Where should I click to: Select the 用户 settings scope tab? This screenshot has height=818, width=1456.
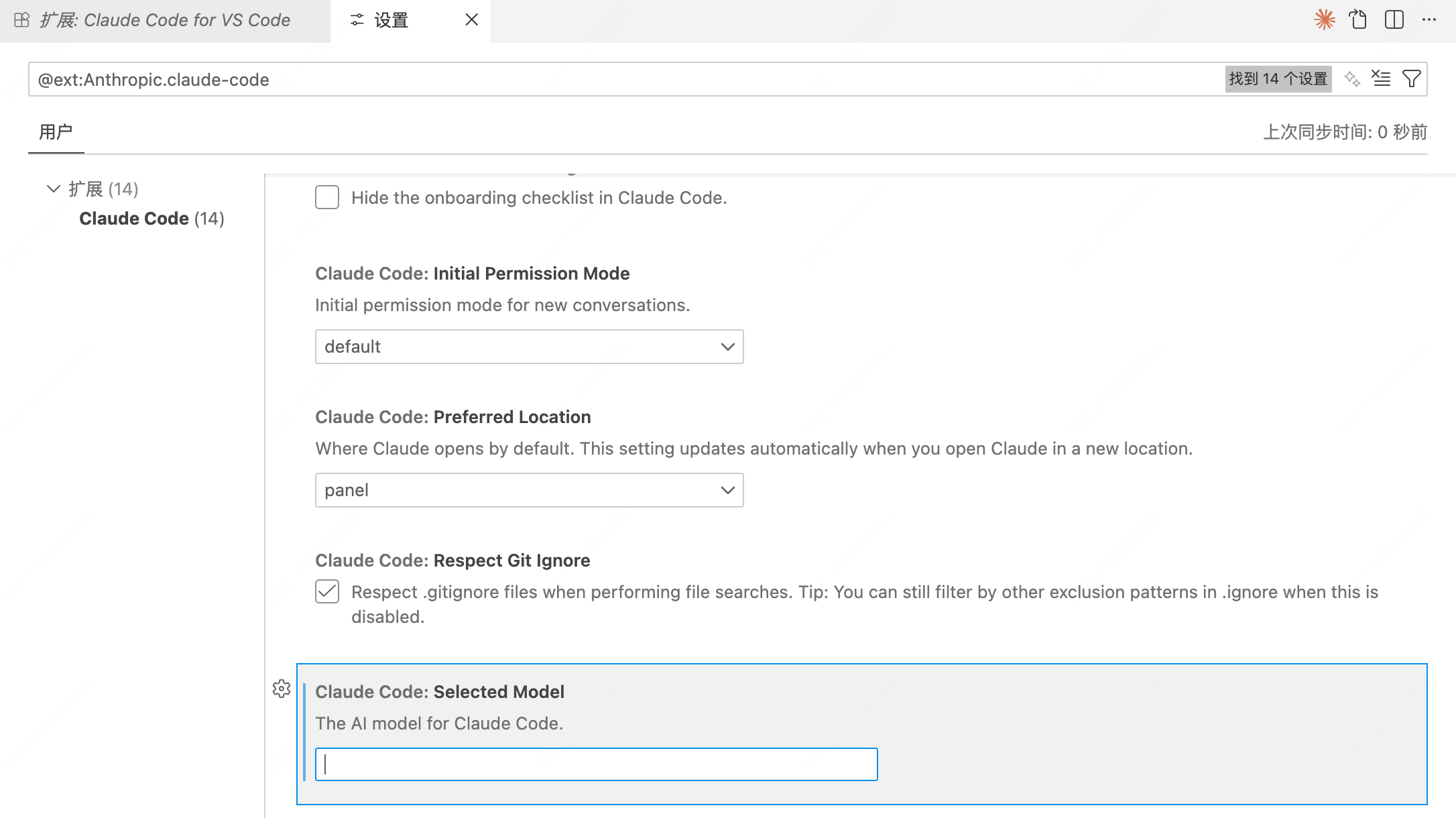point(56,132)
